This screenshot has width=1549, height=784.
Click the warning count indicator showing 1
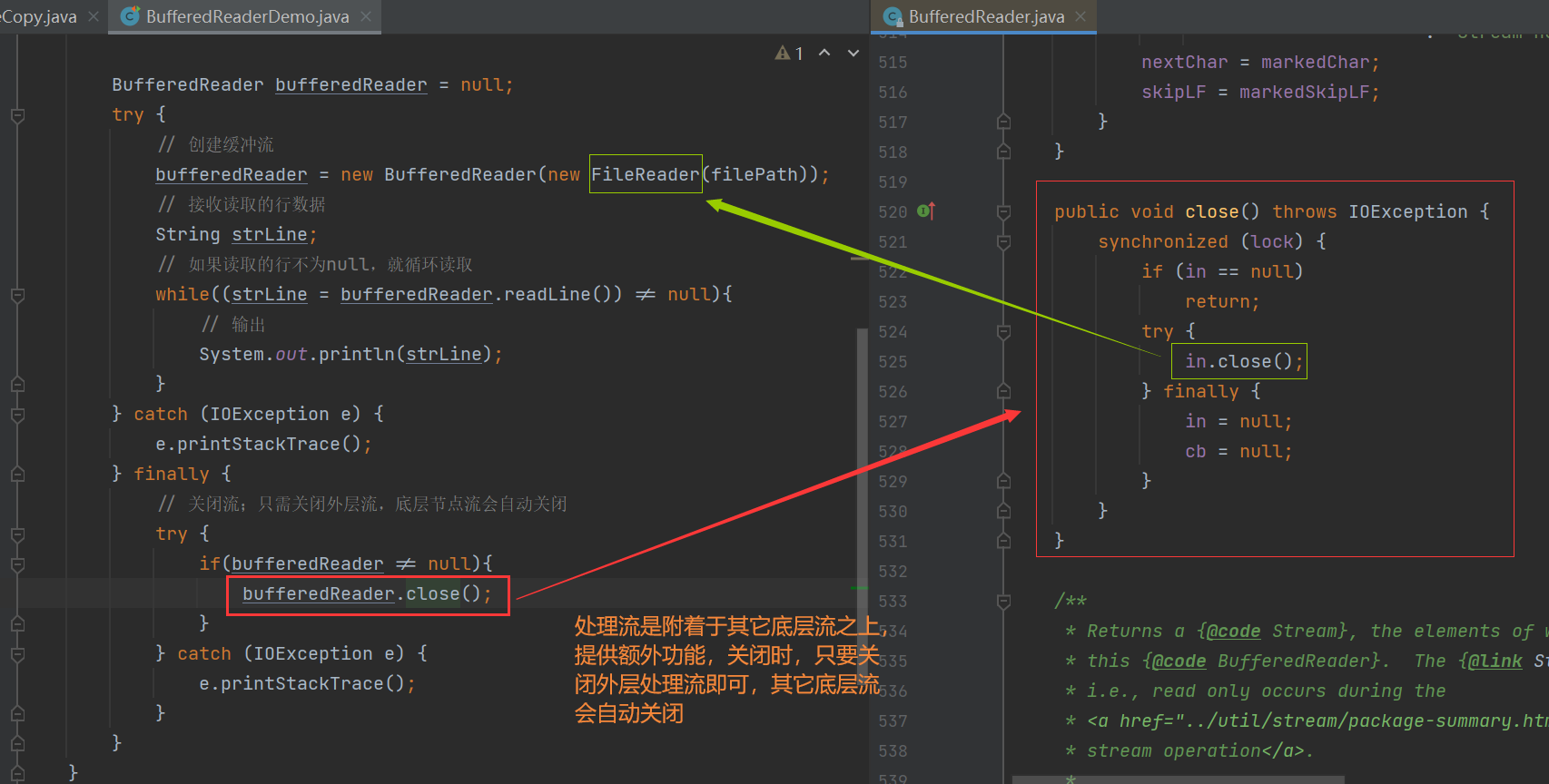point(789,54)
